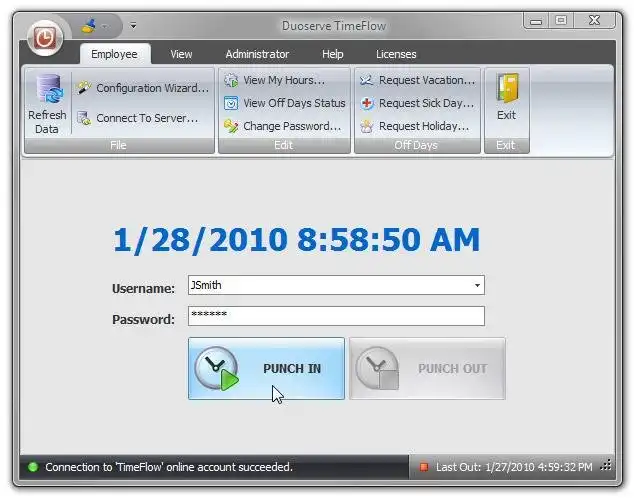Open the quick access toolbar customize arrow
The image size is (634, 498).
pos(133,26)
